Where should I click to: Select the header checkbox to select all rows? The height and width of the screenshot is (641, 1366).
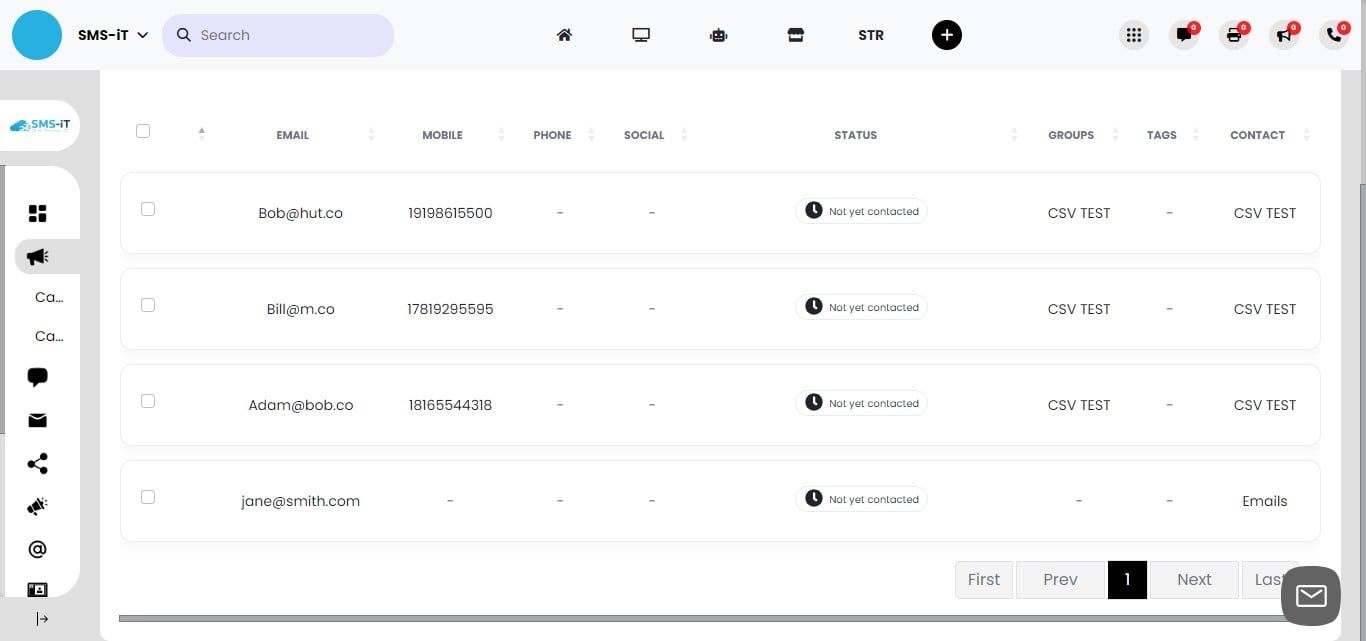click(x=143, y=130)
